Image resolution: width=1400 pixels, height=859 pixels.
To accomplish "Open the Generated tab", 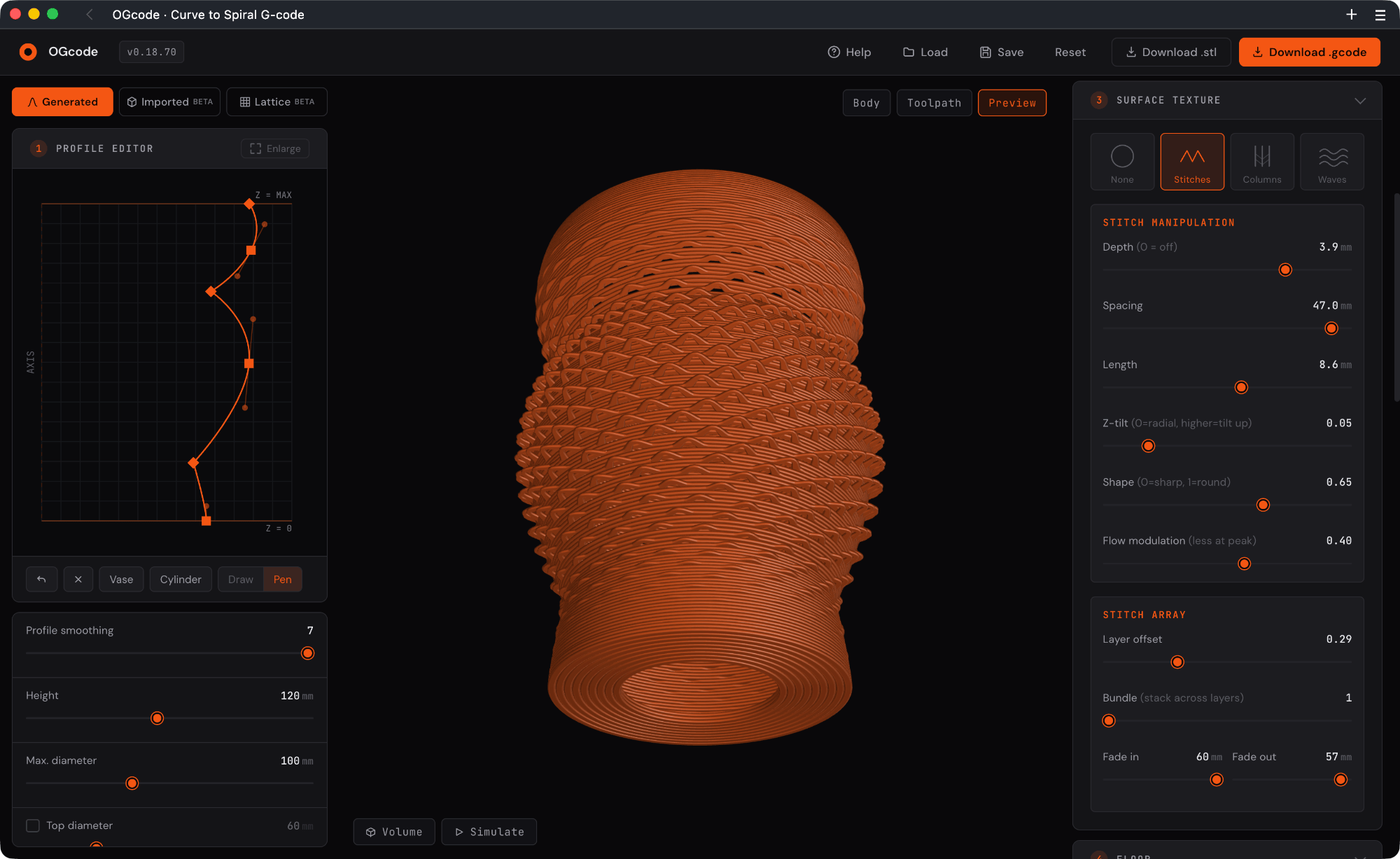I will coord(62,102).
